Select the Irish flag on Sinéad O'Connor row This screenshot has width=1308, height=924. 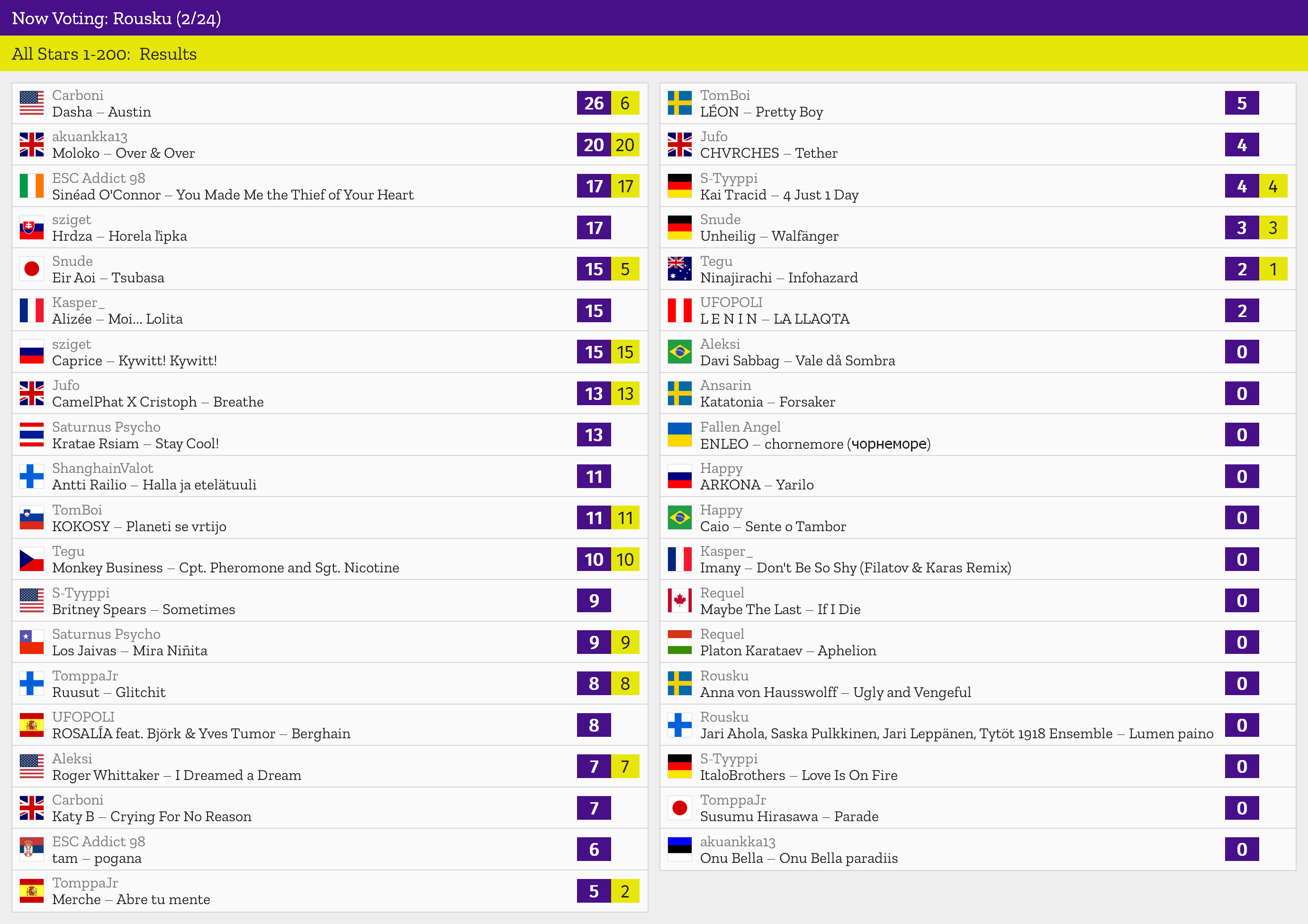pos(31,186)
